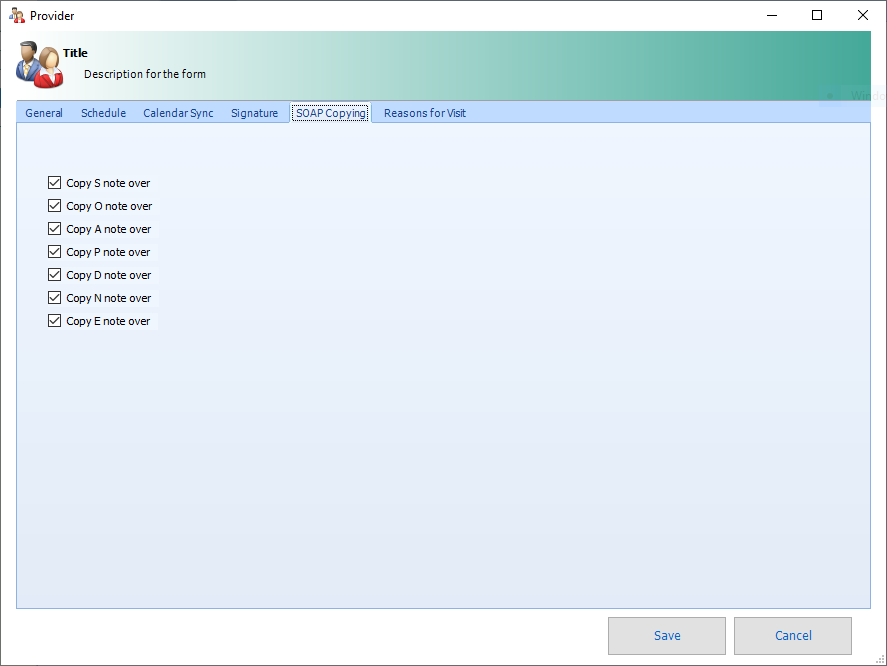Image resolution: width=887 pixels, height=666 pixels.
Task: Select the Signature tab
Action: click(x=254, y=113)
